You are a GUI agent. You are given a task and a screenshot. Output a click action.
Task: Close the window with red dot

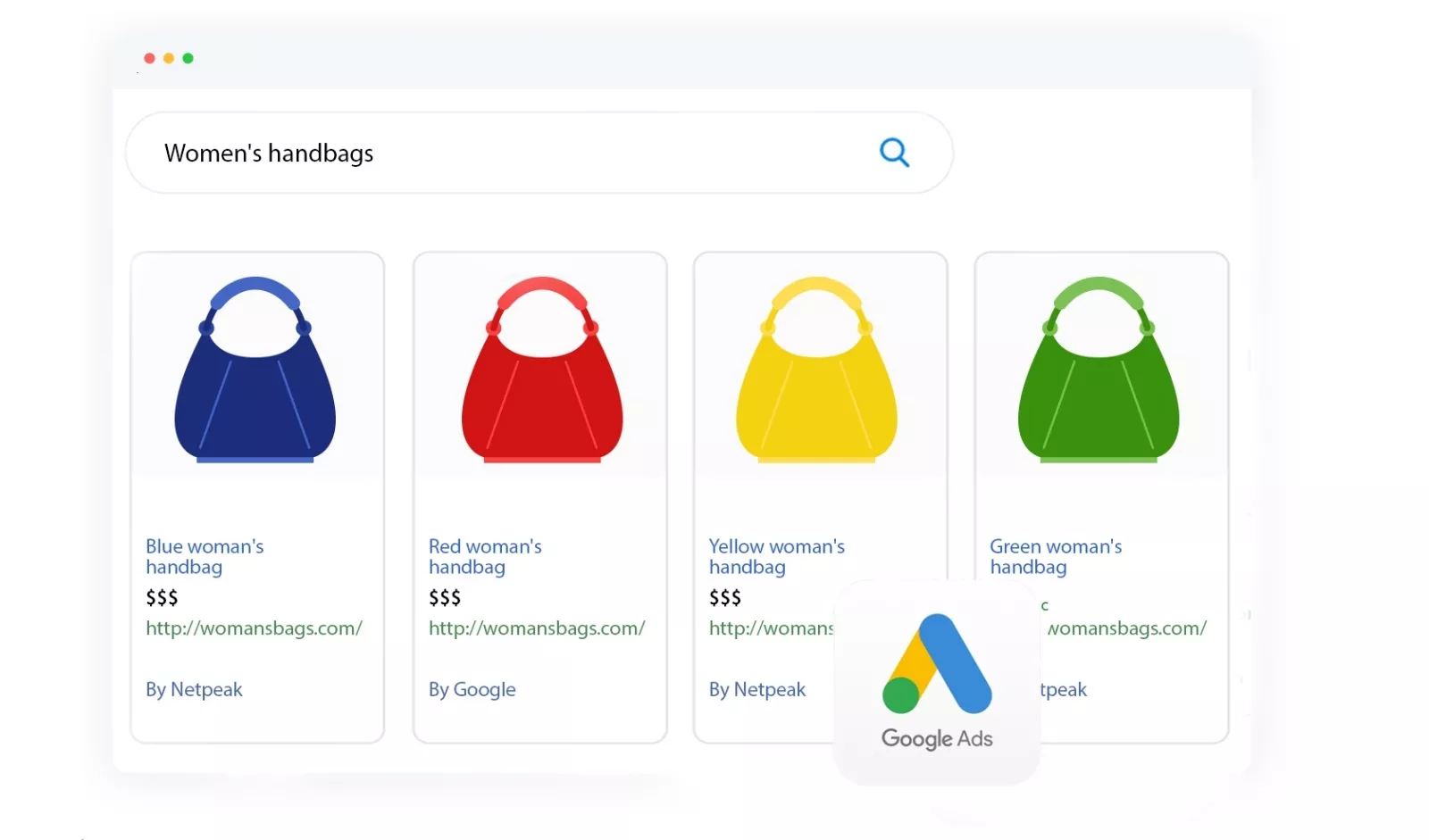(x=149, y=58)
